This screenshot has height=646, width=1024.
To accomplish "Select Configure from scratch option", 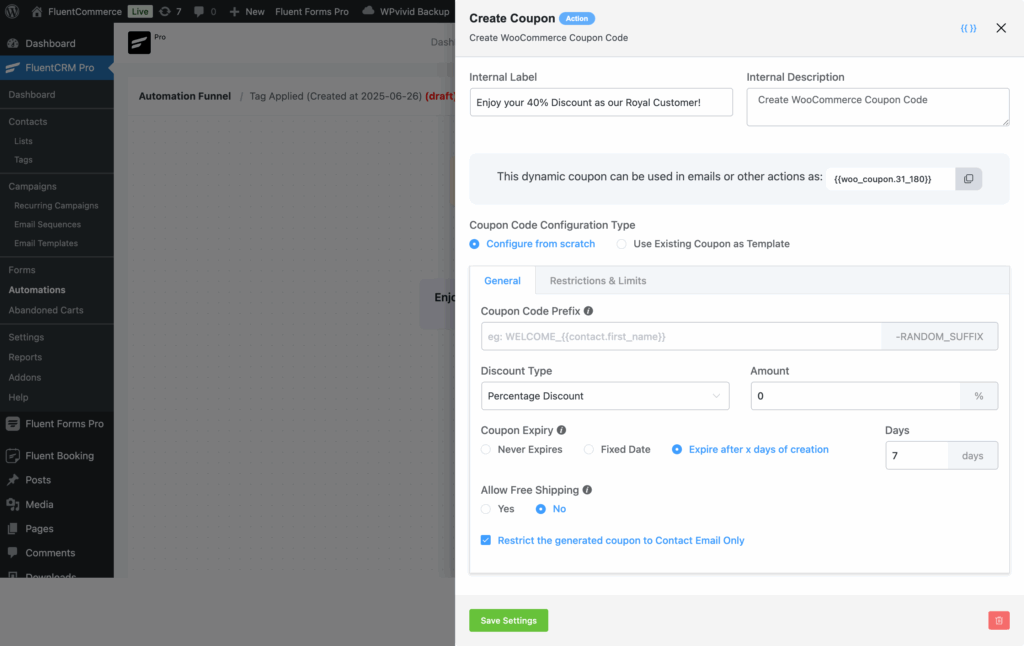I will point(532,244).
